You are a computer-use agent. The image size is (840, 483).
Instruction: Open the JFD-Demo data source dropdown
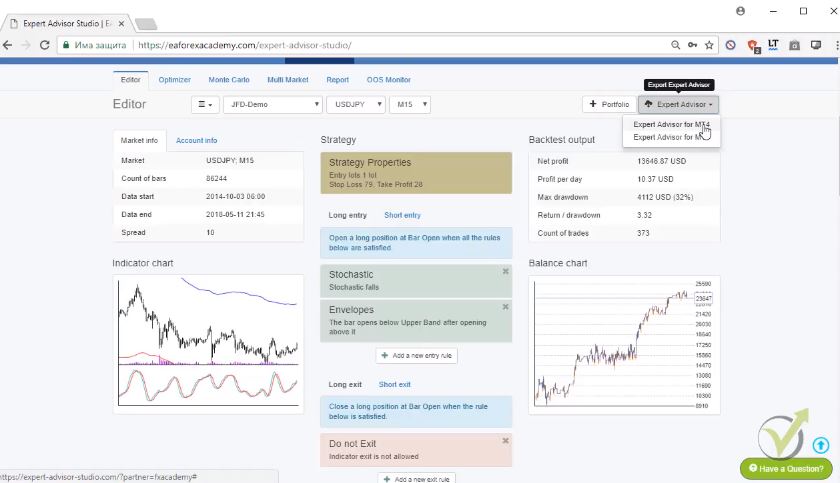coord(273,104)
